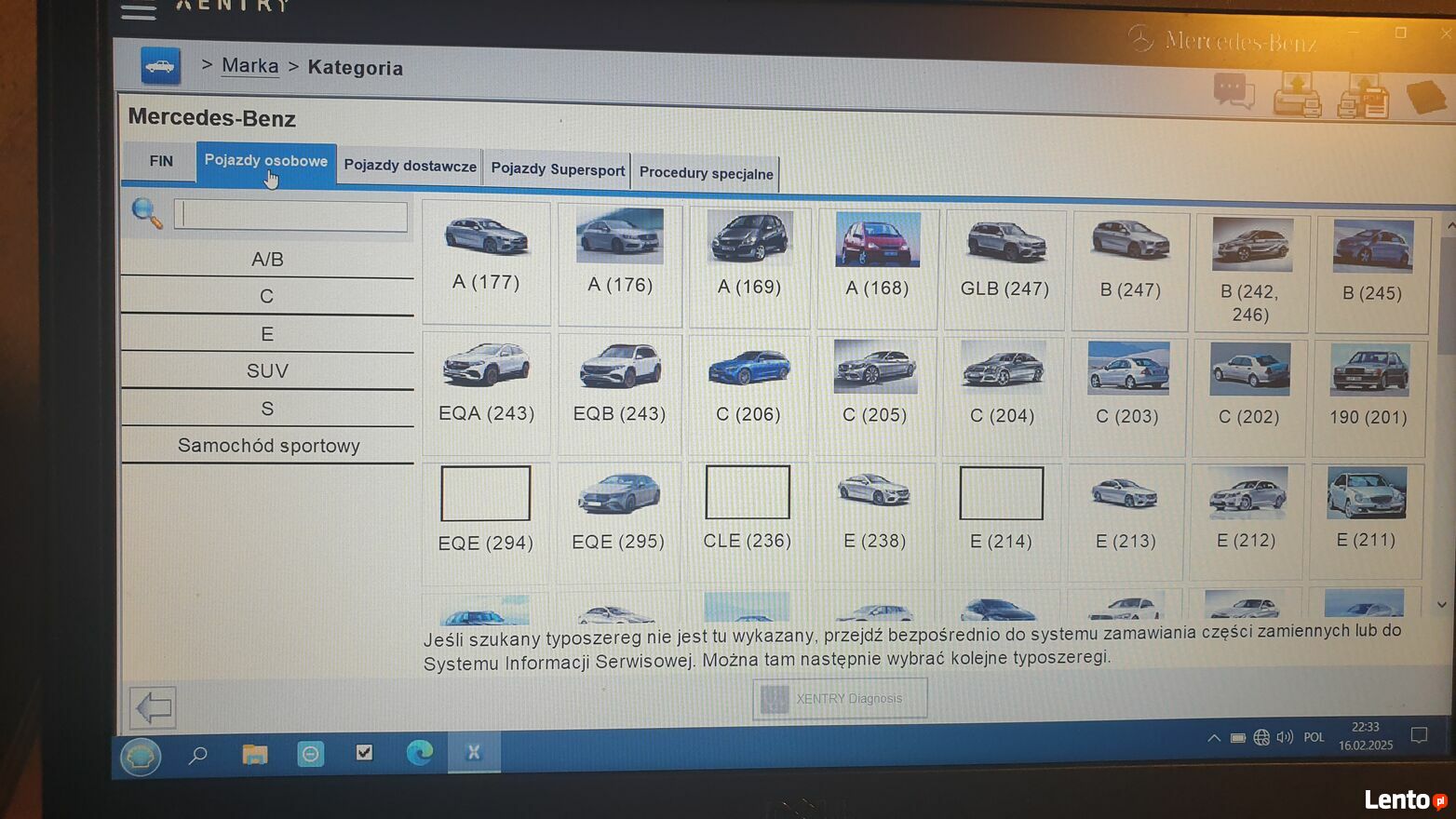Open the XENTRY hamburger menu

[138, 11]
